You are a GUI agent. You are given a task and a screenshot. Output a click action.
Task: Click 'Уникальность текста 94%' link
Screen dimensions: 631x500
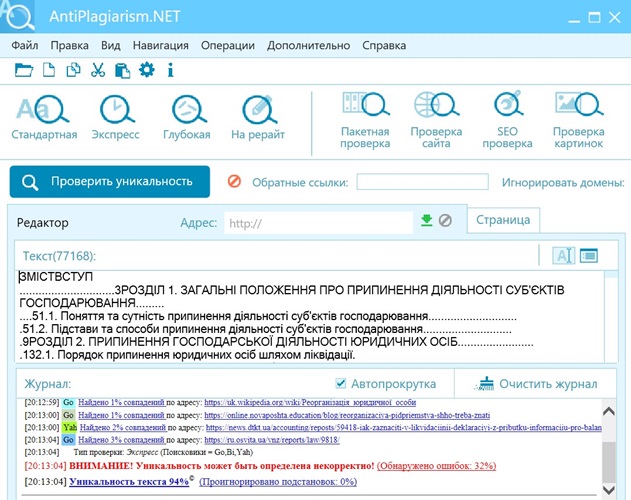[129, 481]
